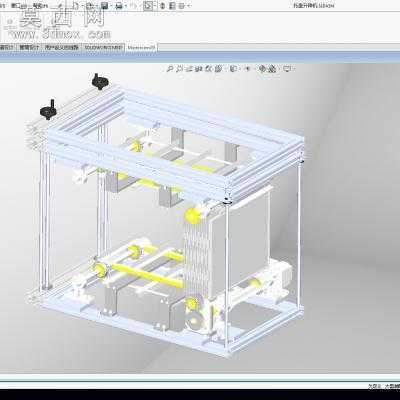Viewport: 400px width, 400px height.
Task: Open the 帮助 (Help) menu
Action: pos(40,6)
